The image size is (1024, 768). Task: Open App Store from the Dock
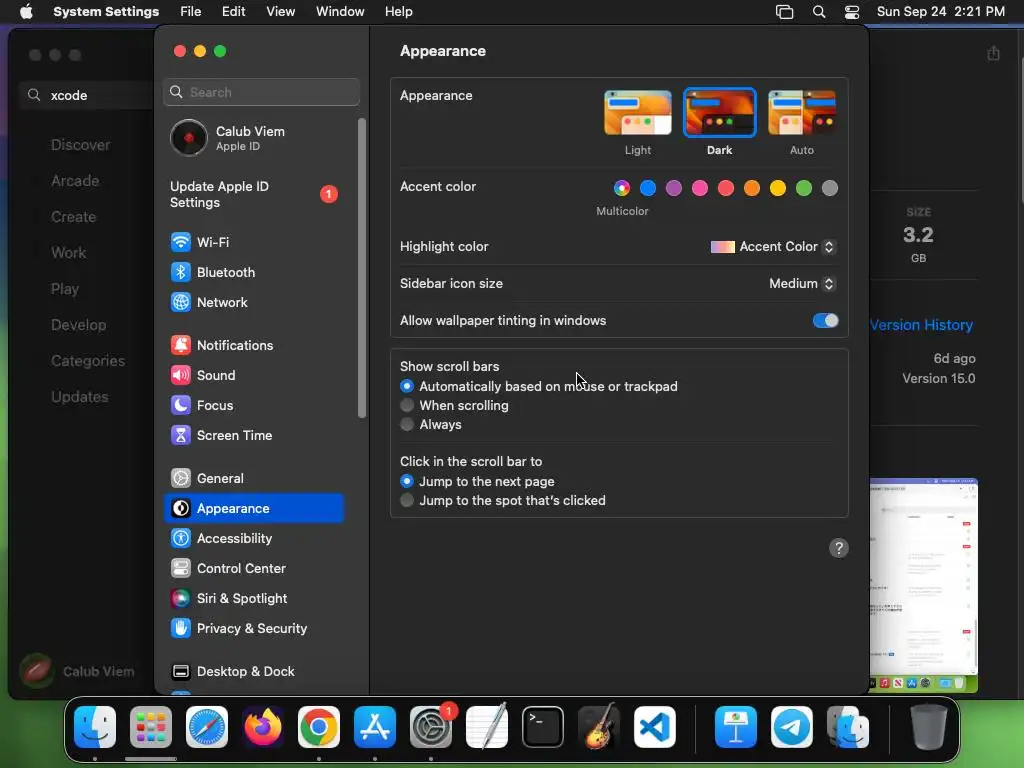375,727
